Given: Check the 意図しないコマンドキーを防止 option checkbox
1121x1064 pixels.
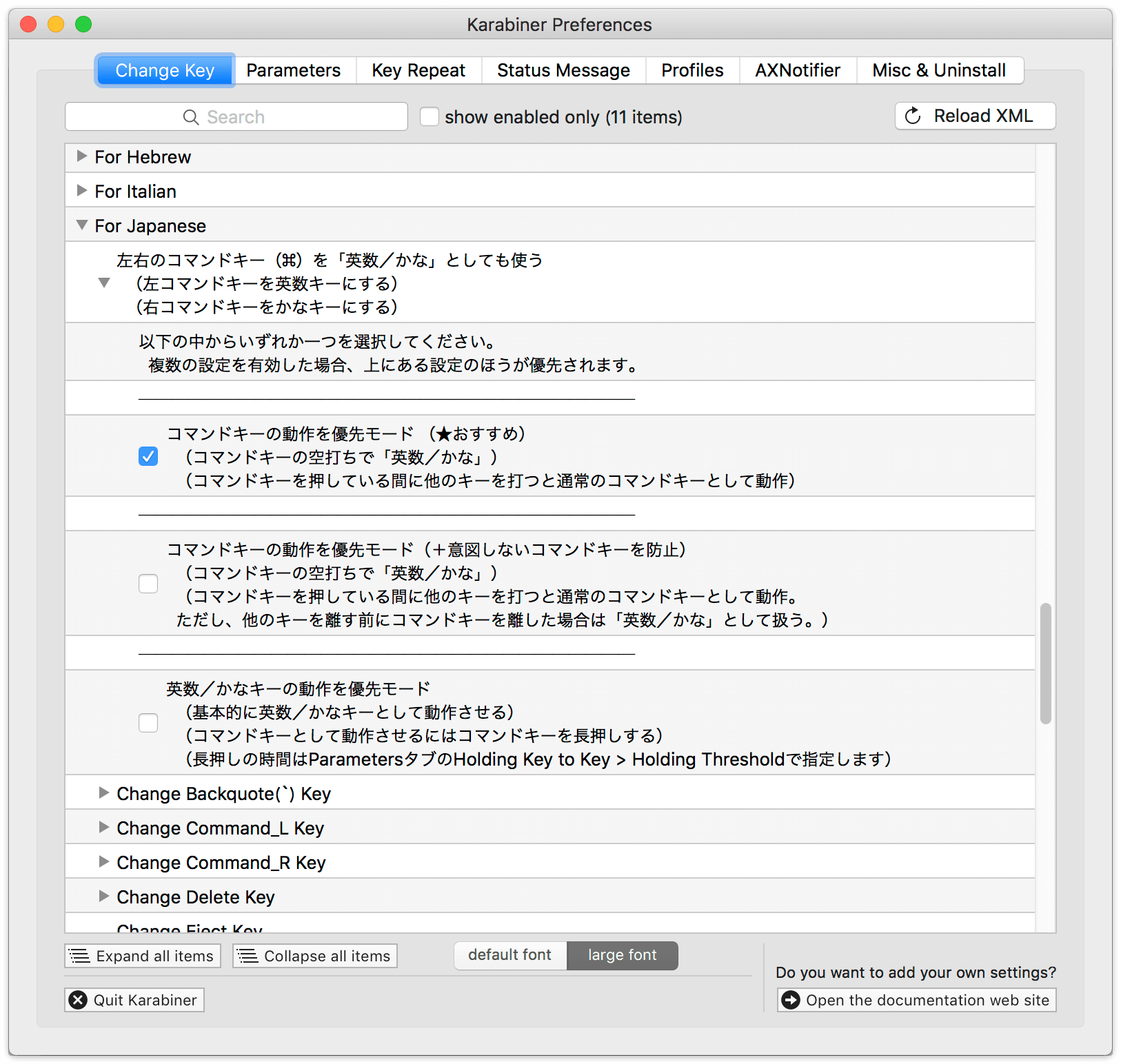Looking at the screenshot, I should click(x=148, y=584).
